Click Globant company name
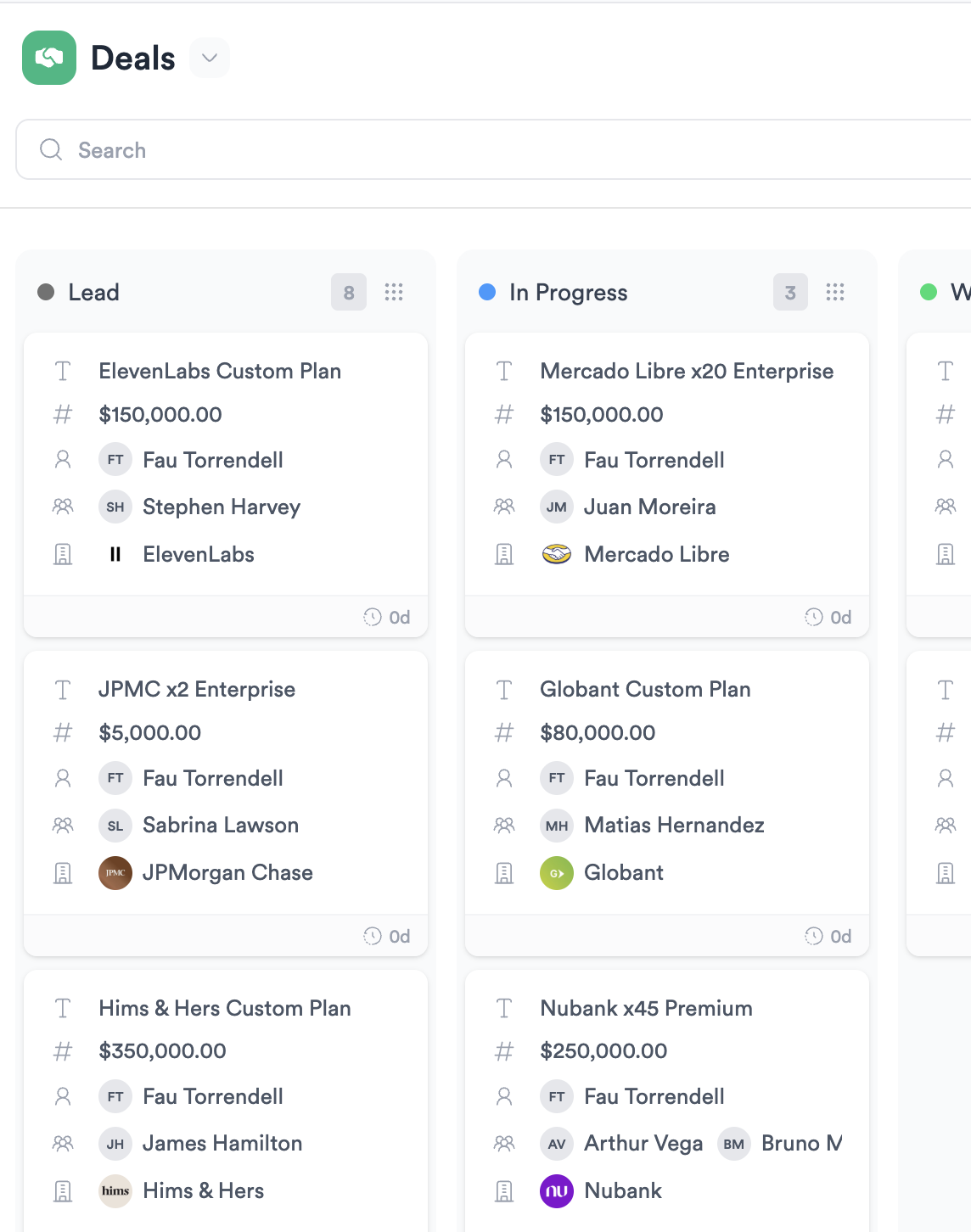The height and width of the screenshot is (1232, 971). 624,872
